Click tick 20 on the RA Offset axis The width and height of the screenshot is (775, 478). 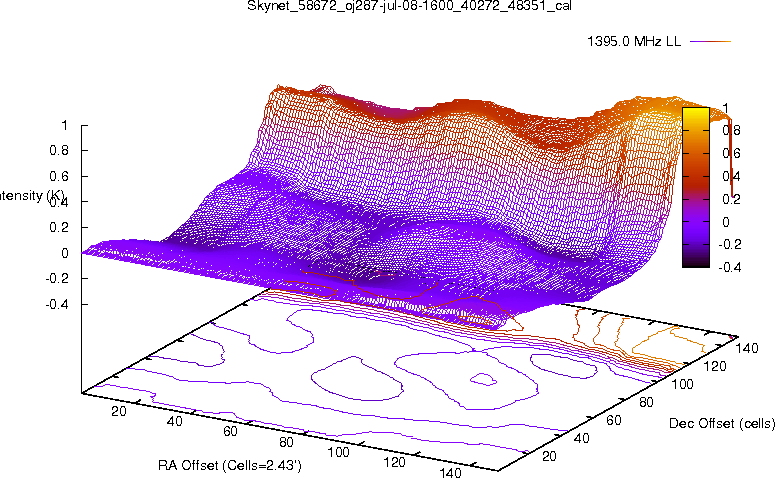point(119,411)
